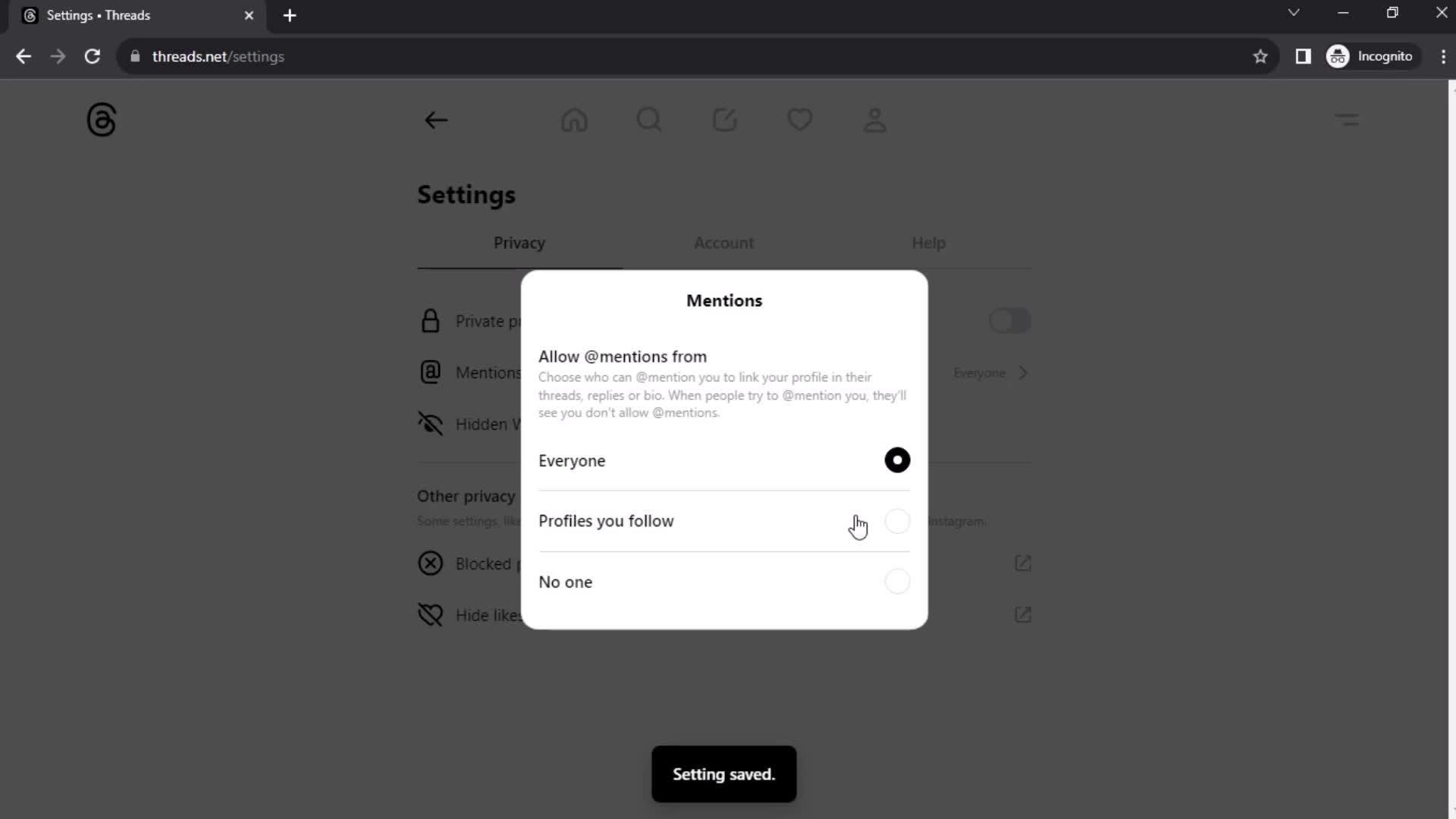Click the browser back navigation button
1456x819 pixels.
[x=23, y=56]
